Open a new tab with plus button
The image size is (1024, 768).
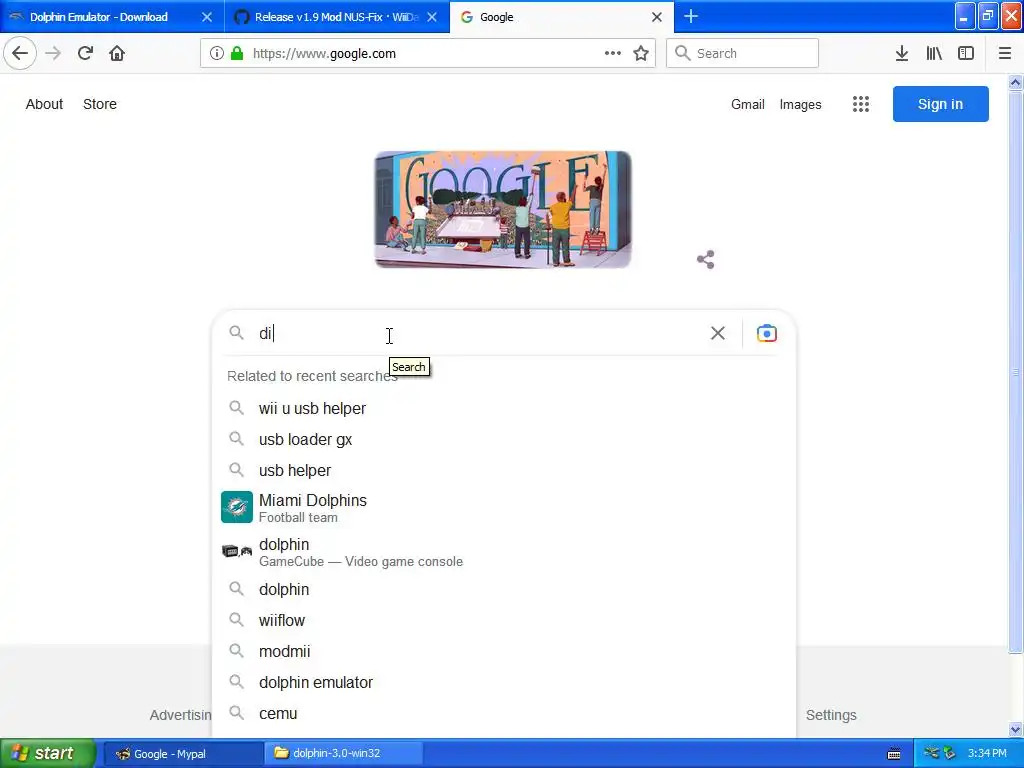691,17
